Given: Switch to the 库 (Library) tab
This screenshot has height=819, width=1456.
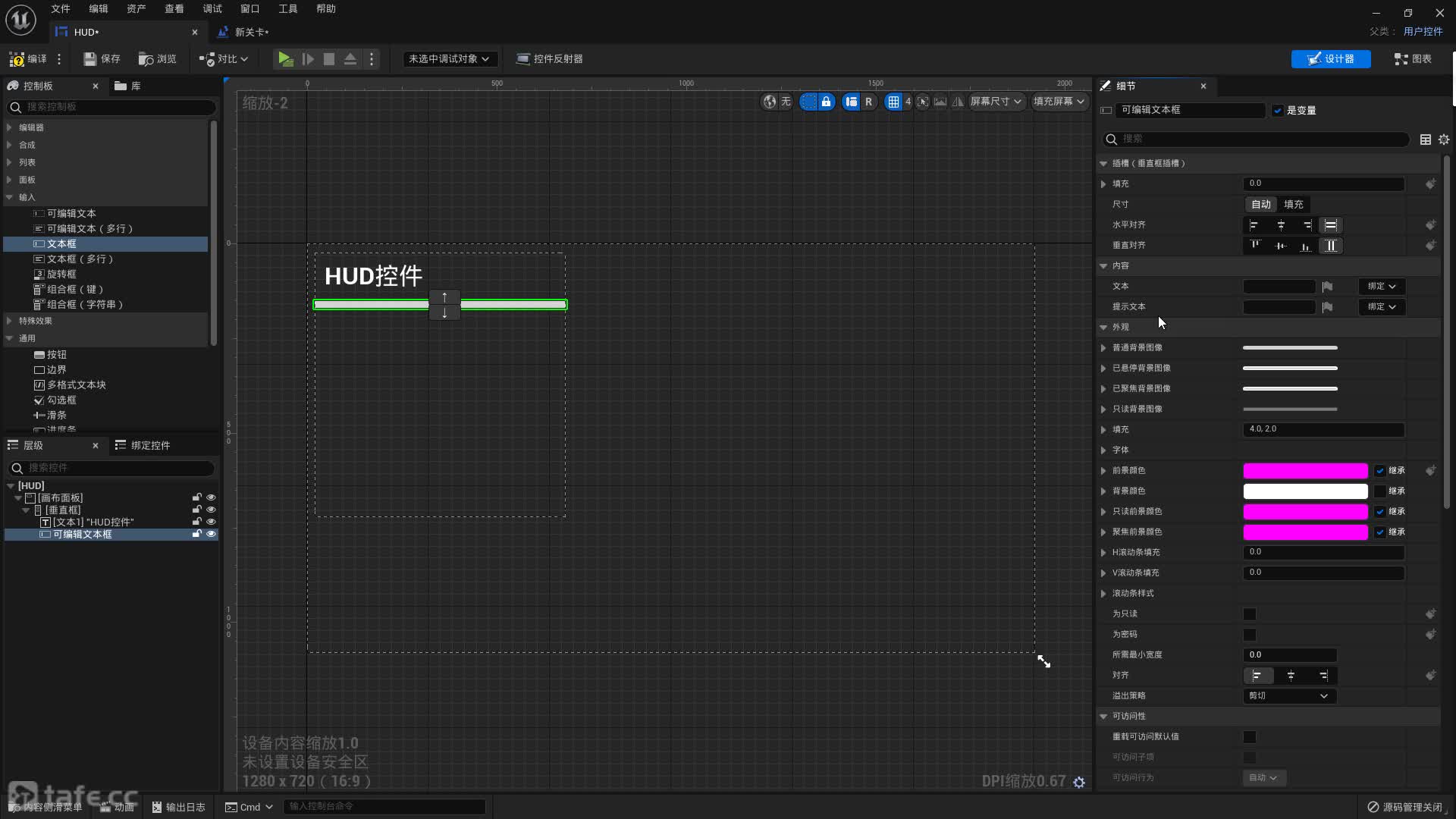Looking at the screenshot, I should click(128, 86).
